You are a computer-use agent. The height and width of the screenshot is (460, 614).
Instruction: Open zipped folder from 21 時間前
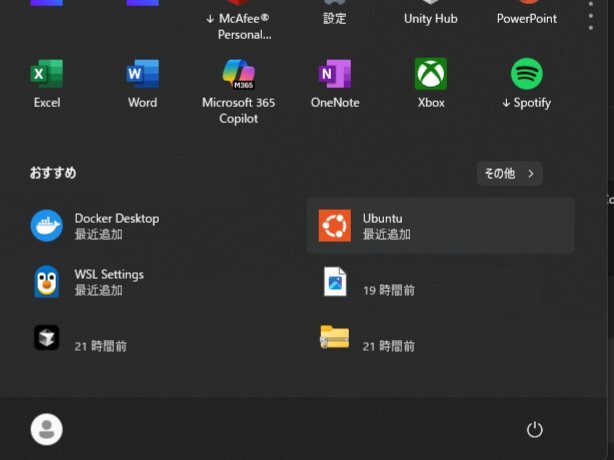coord(441,337)
